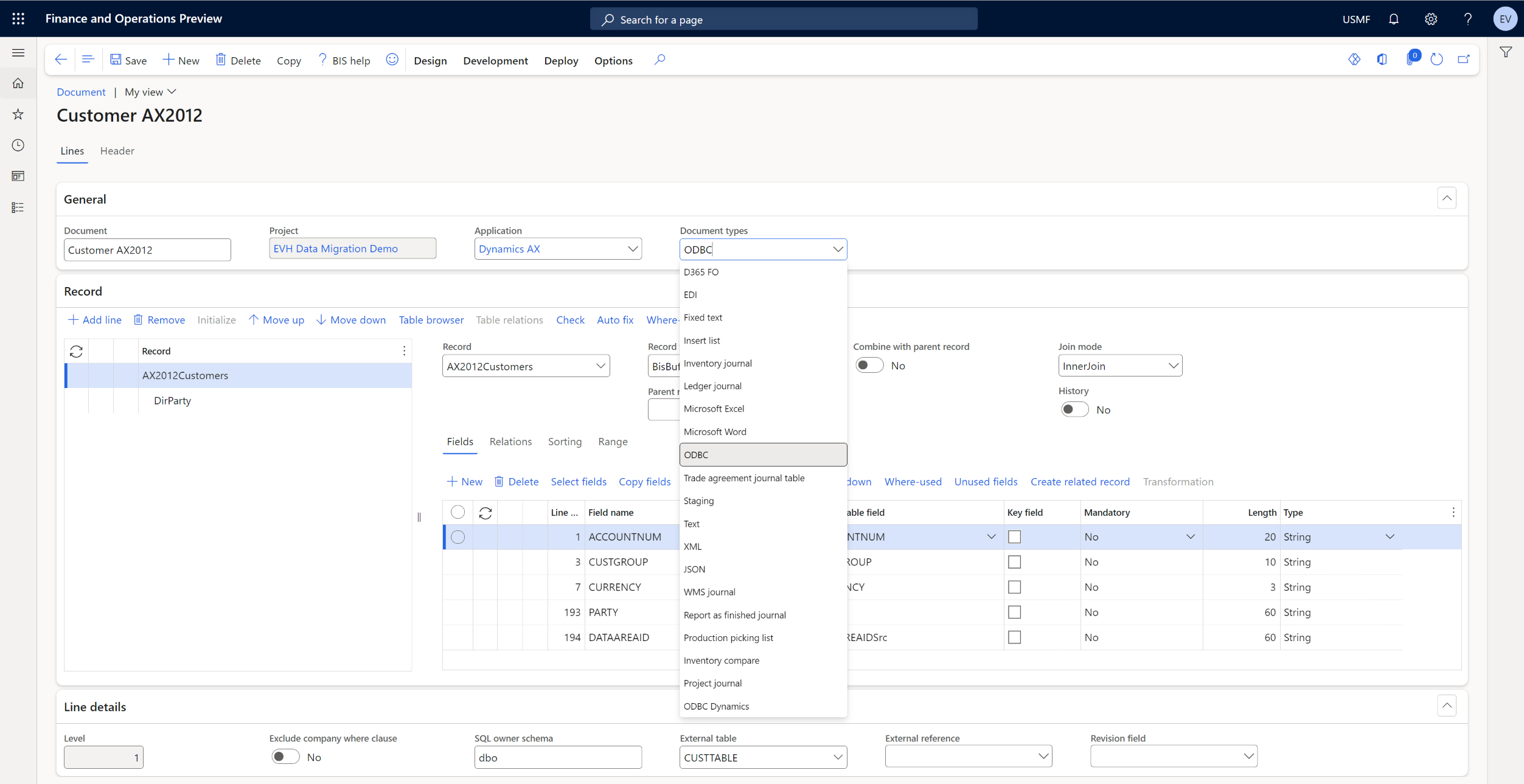The image size is (1524, 784).
Task: Toggle History switch to Yes
Action: tap(1074, 409)
